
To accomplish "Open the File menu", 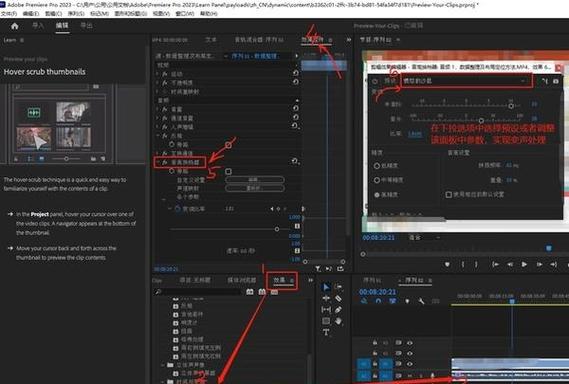I will [x=9, y=14].
